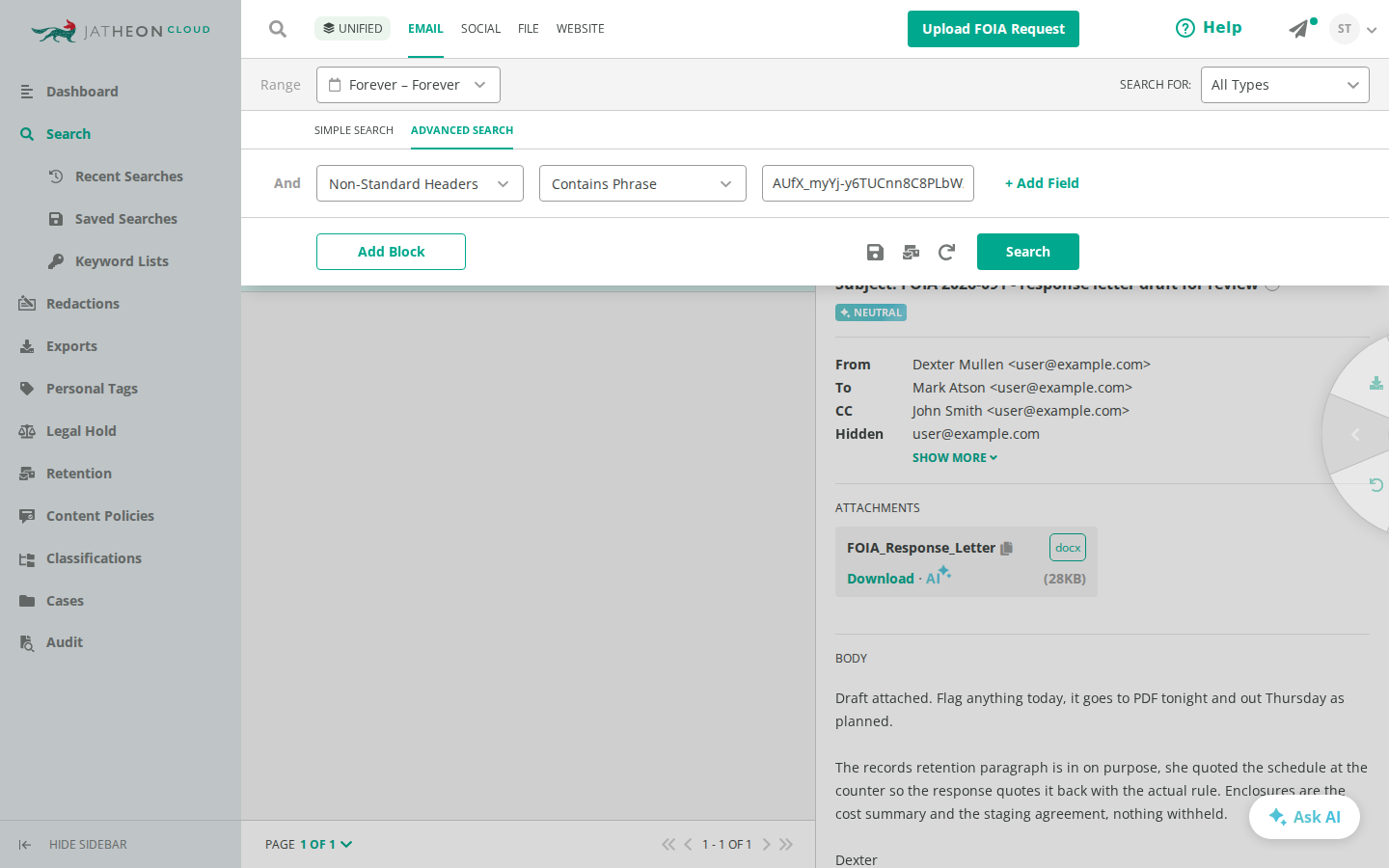Collapse the radial menu with left arrow
Screen dimensions: 1389x868
pos(1355,434)
